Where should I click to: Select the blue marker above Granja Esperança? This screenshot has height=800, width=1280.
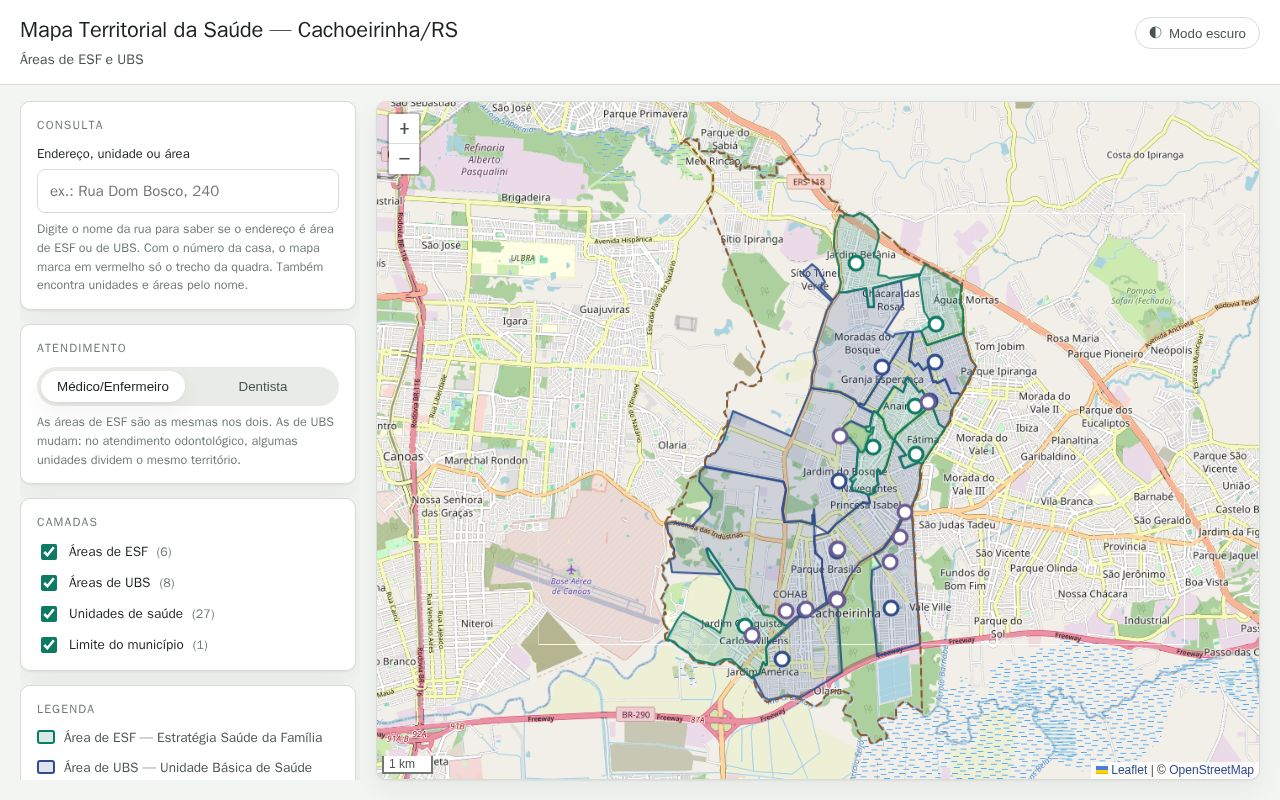click(x=882, y=367)
